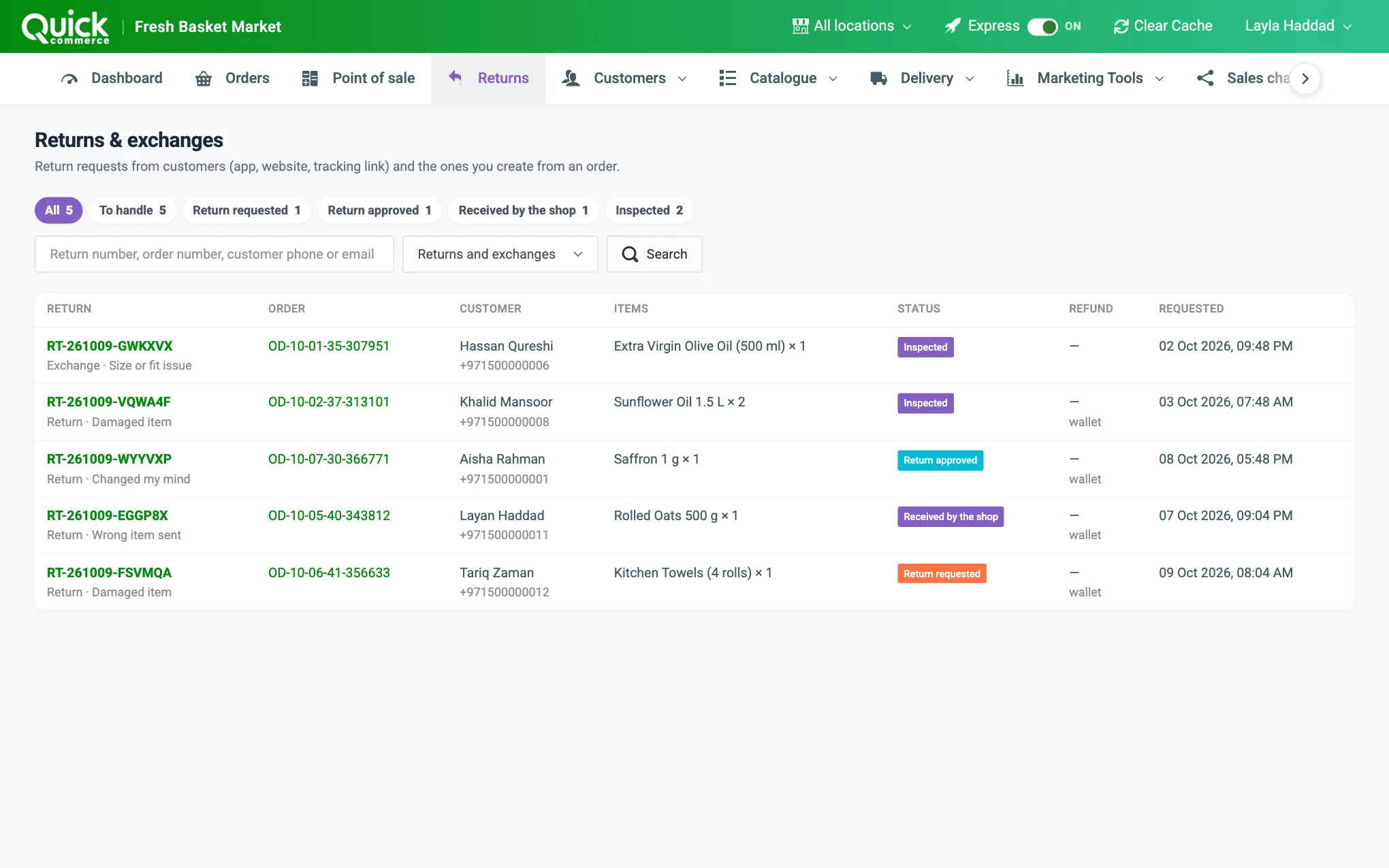This screenshot has height=868, width=1389.
Task: Toggle the Express mode switch
Action: point(1042,27)
